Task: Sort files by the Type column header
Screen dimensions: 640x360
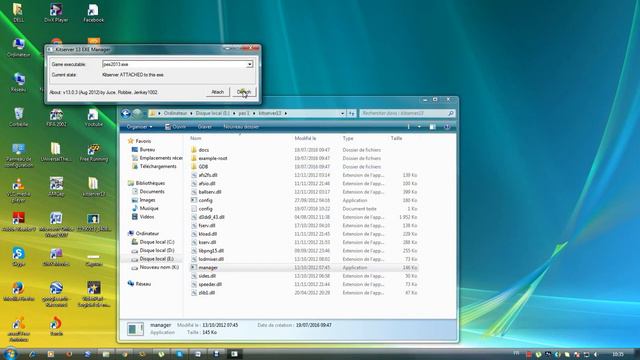Action: [x=348, y=138]
